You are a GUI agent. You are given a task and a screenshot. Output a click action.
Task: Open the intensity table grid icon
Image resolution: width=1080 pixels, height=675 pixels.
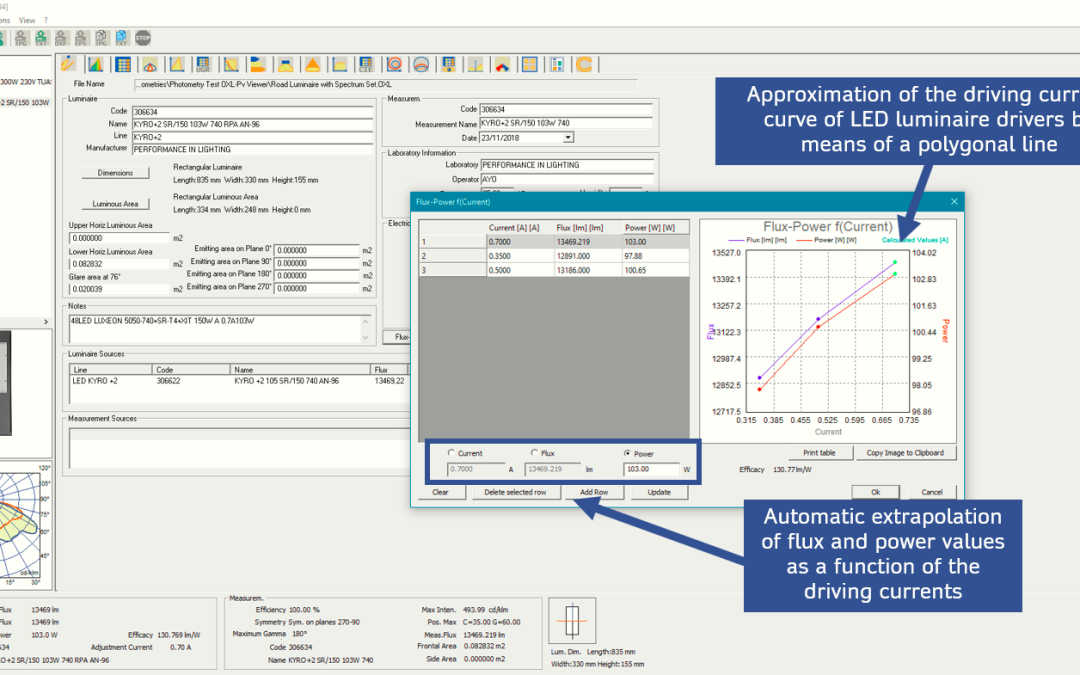pyautogui.click(x=123, y=65)
